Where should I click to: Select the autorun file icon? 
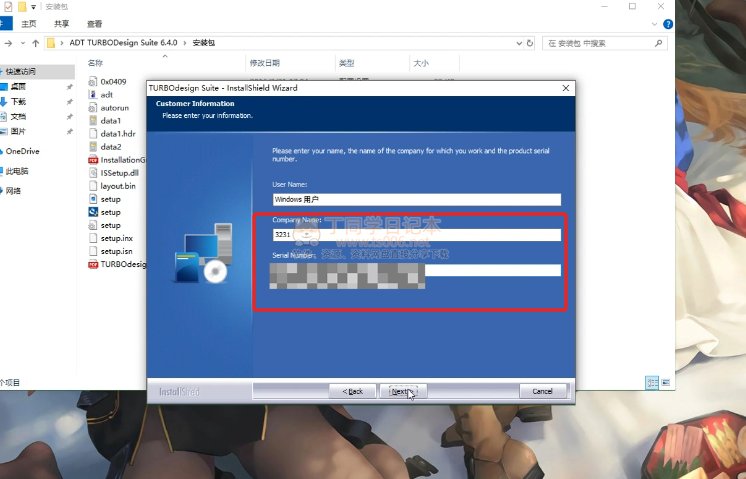93,107
